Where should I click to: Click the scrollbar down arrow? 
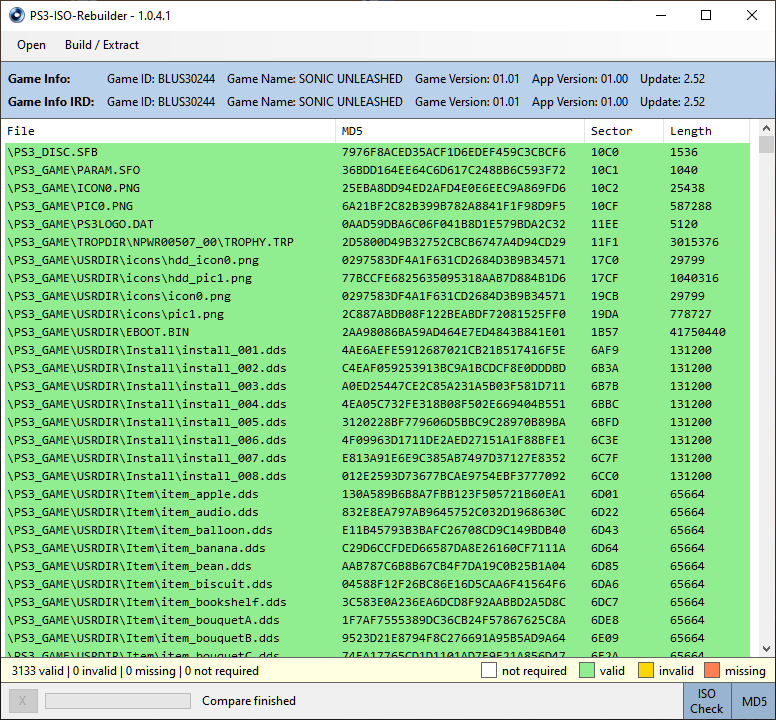pyautogui.click(x=766, y=648)
